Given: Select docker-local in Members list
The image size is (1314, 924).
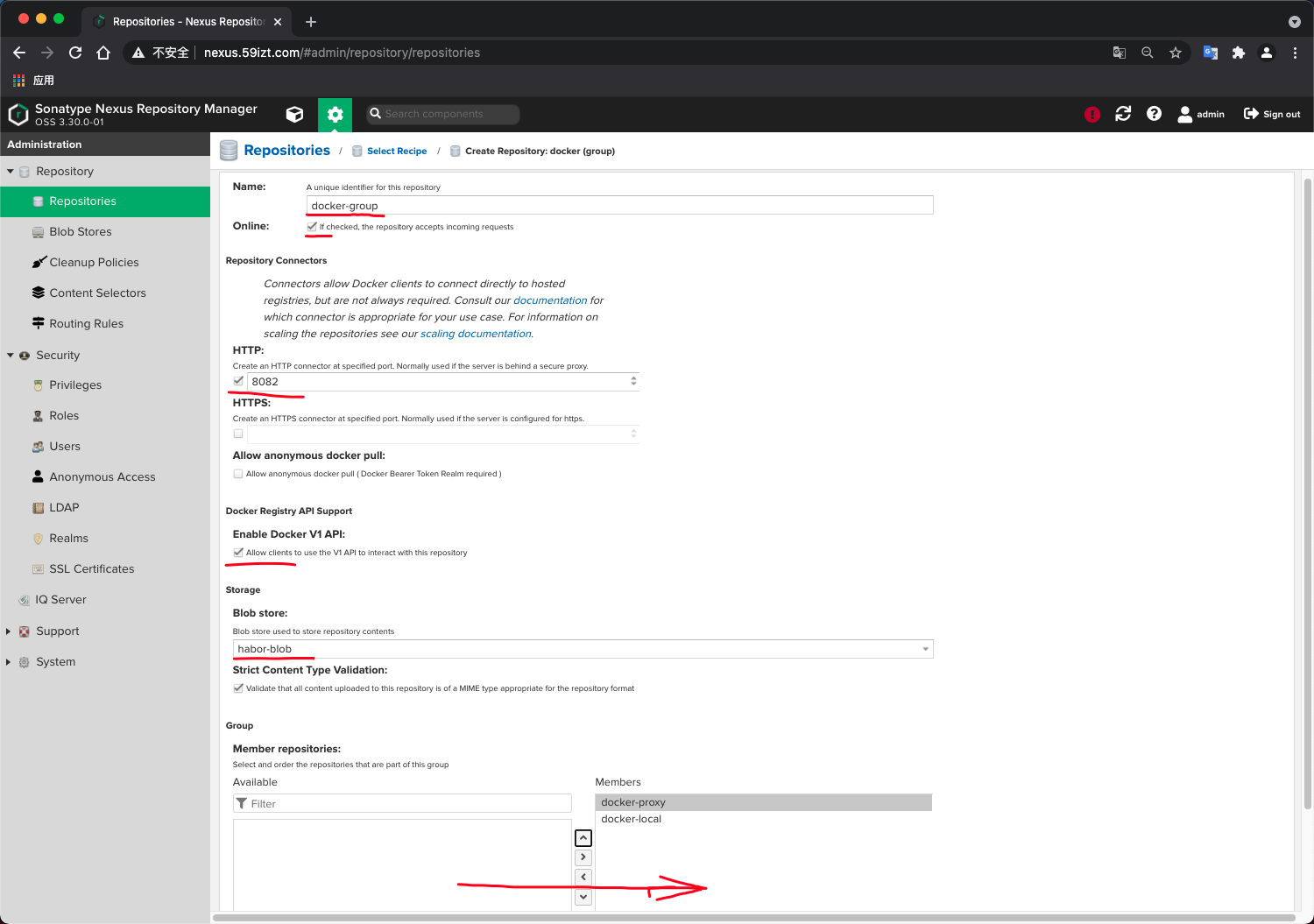Looking at the screenshot, I should click(x=763, y=819).
